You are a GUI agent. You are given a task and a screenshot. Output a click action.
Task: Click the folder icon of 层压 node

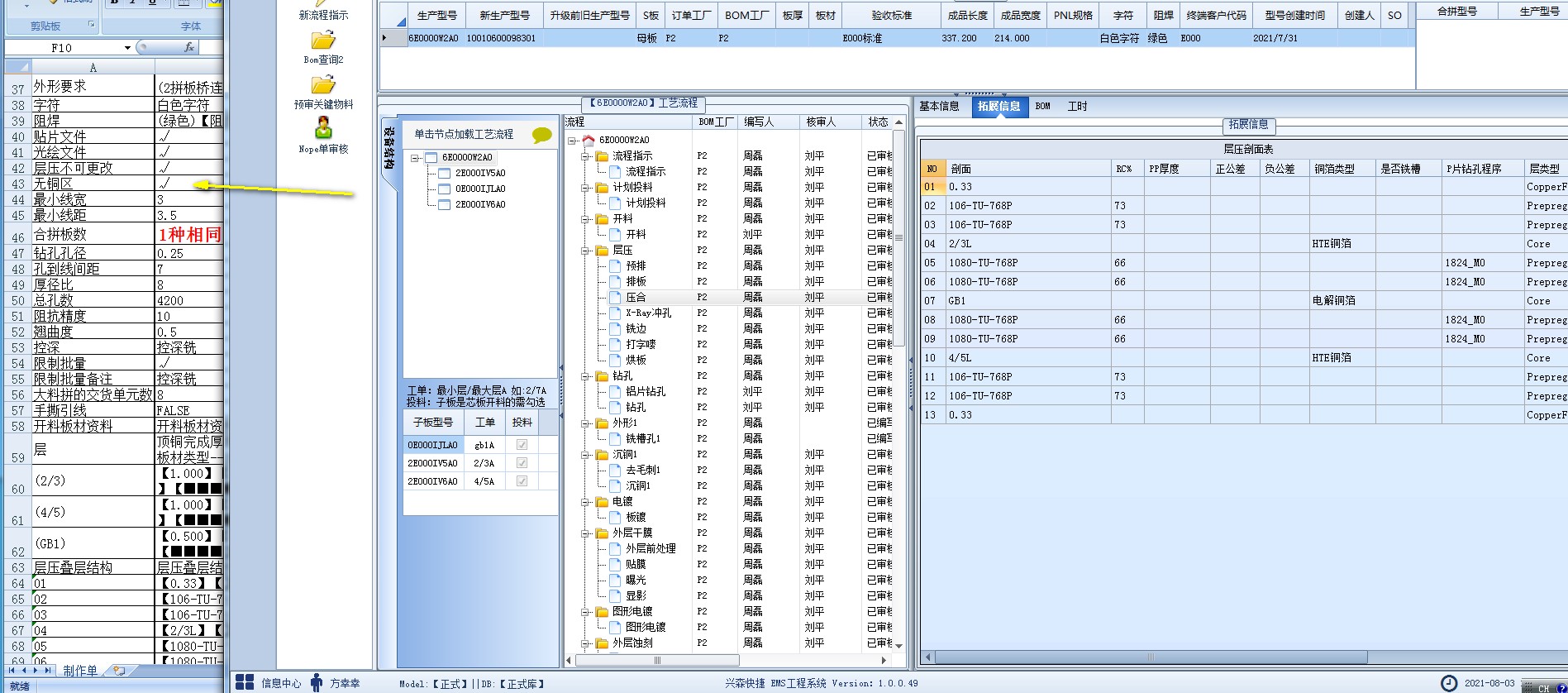click(602, 251)
